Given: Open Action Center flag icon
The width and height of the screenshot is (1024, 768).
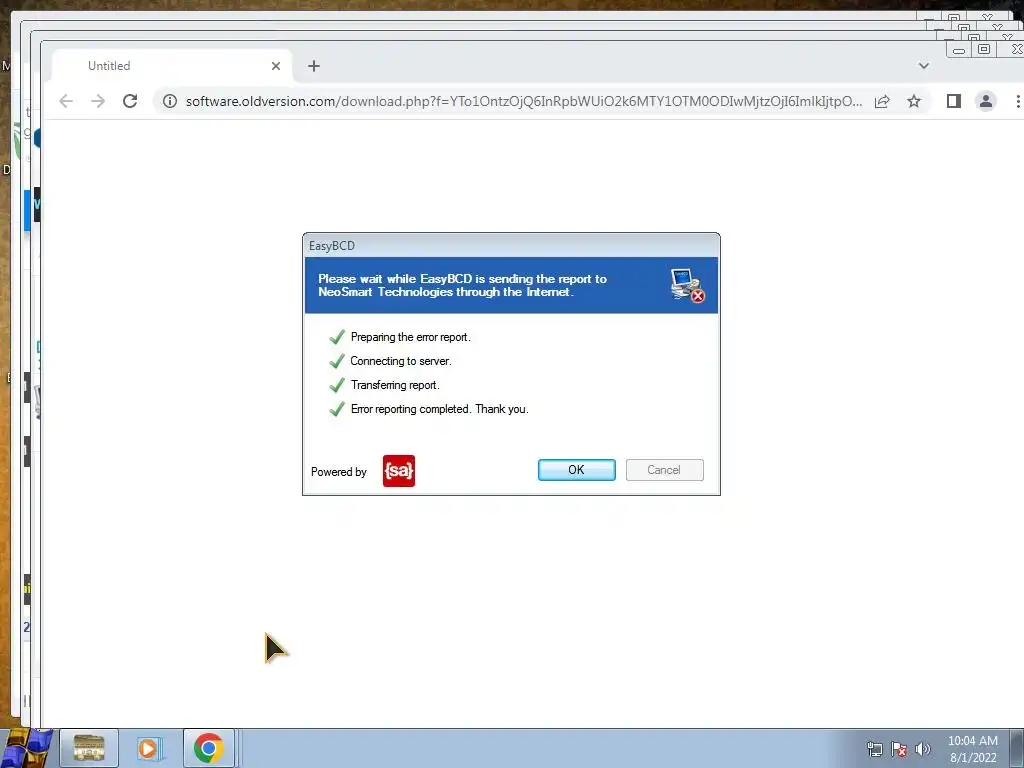Looking at the screenshot, I should click(x=899, y=749).
